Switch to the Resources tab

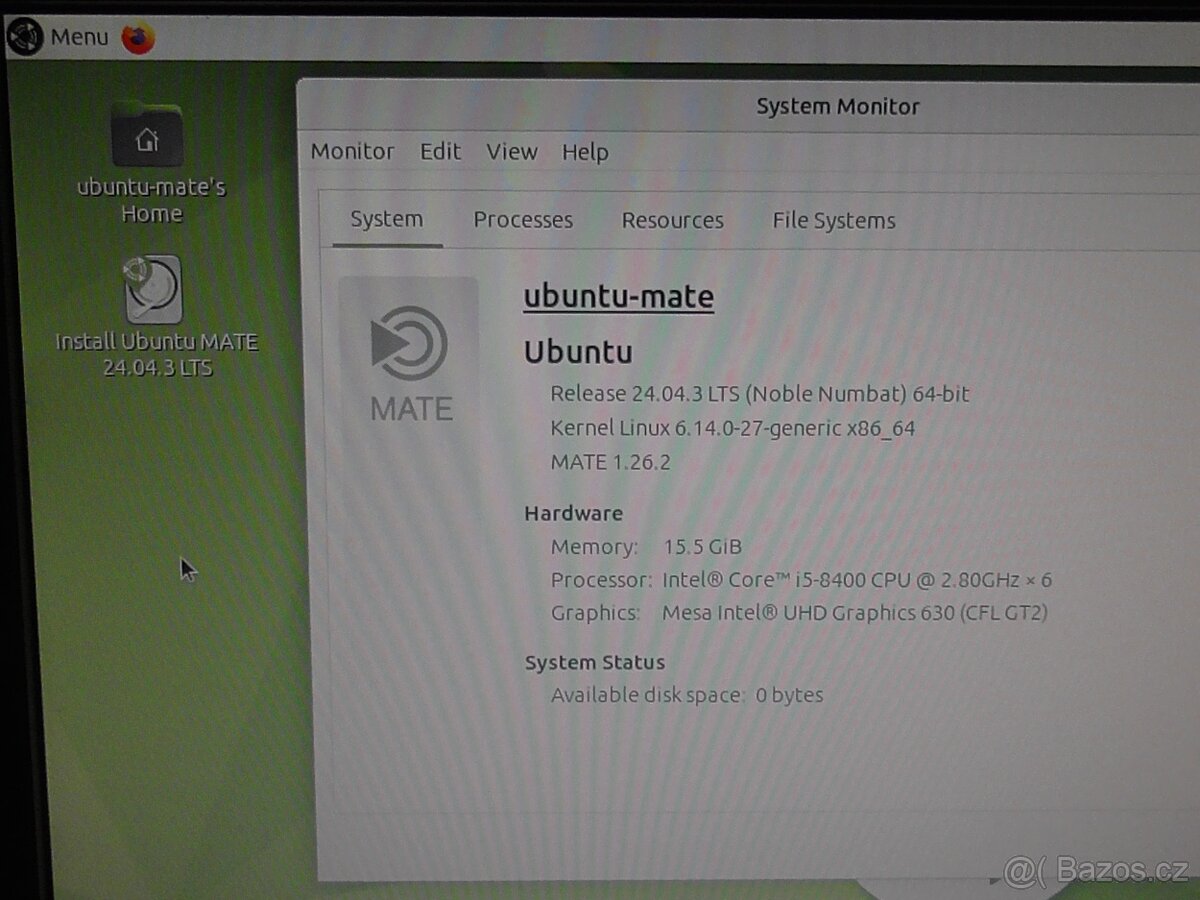click(672, 220)
